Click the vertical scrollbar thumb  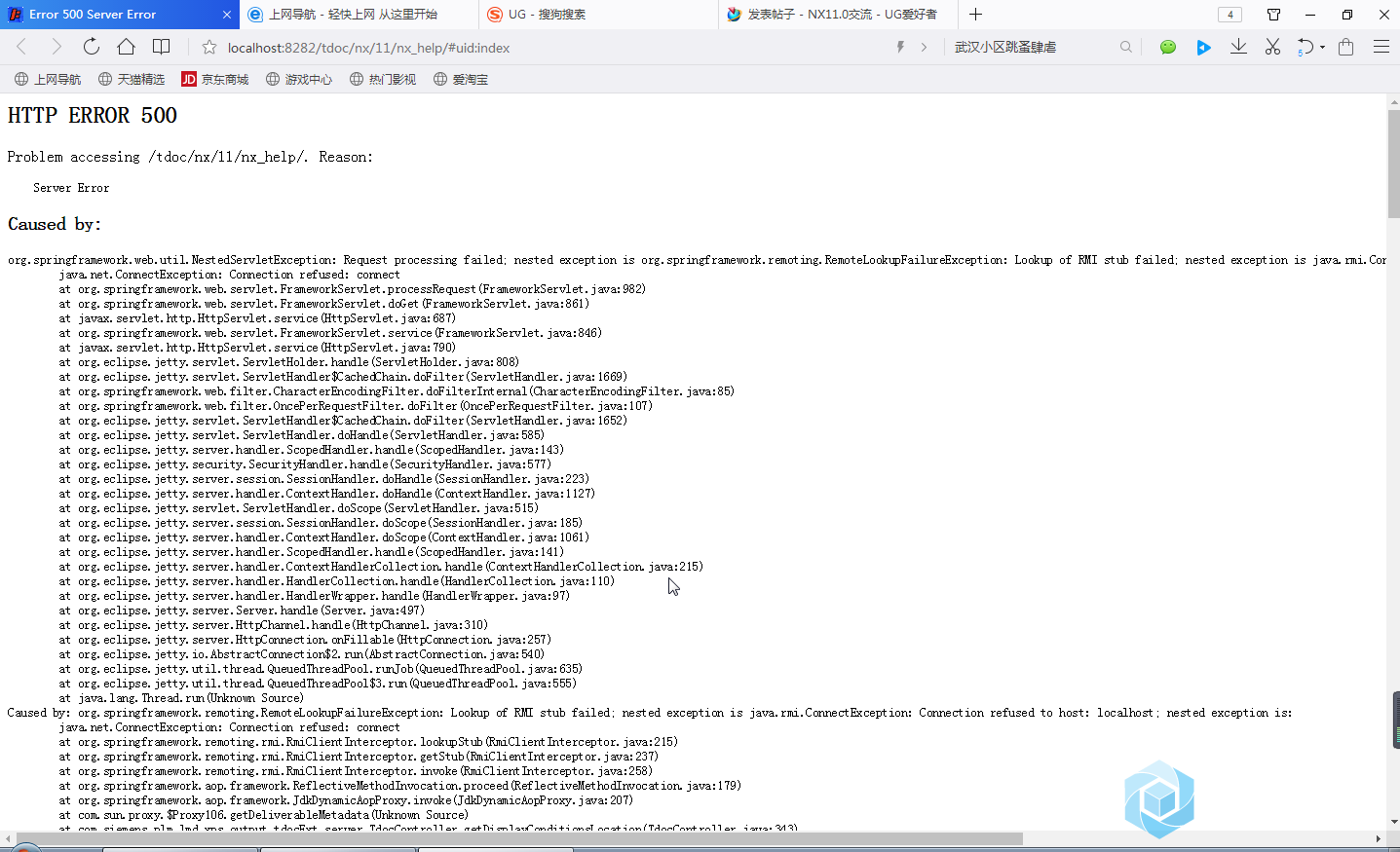point(1393,164)
